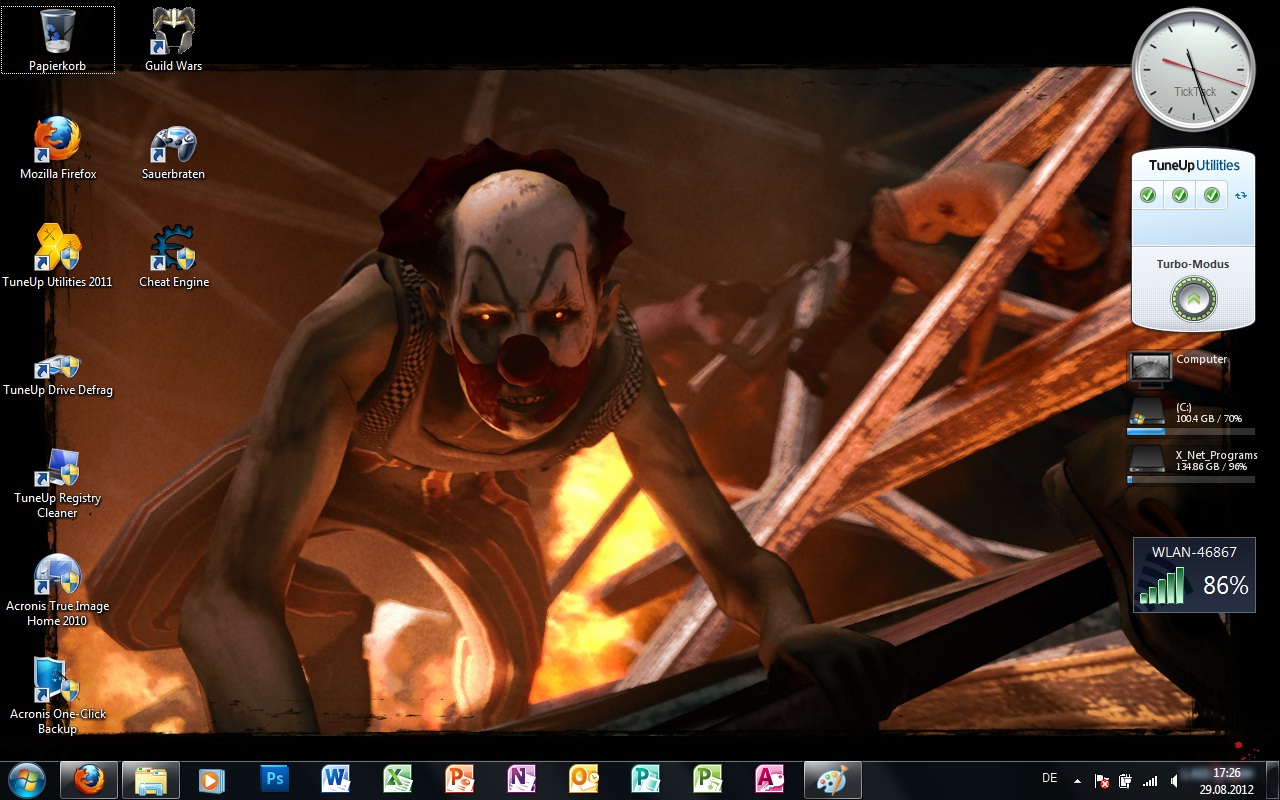Open Publisher teal icon in the taskbar
This screenshot has height=800, width=1280.
pos(646,780)
